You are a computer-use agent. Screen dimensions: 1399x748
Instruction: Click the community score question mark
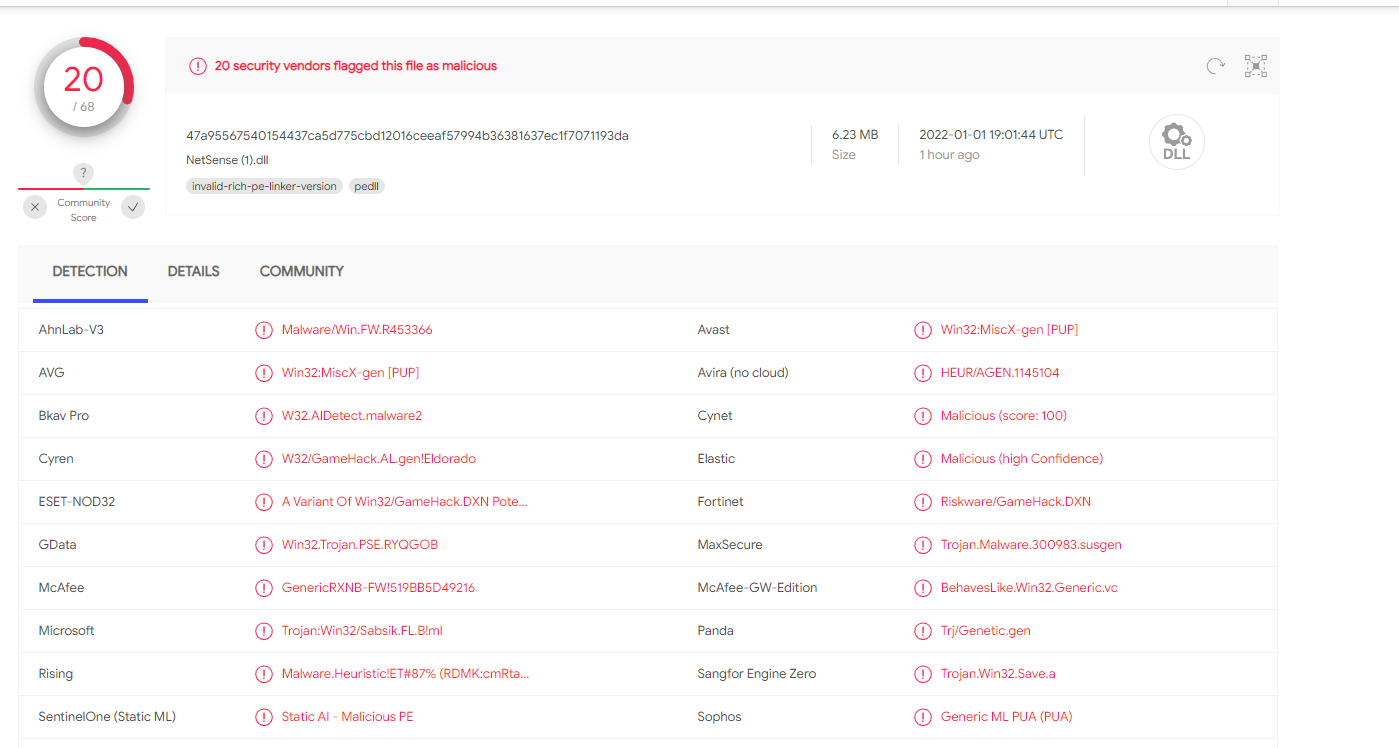pyautogui.click(x=83, y=174)
